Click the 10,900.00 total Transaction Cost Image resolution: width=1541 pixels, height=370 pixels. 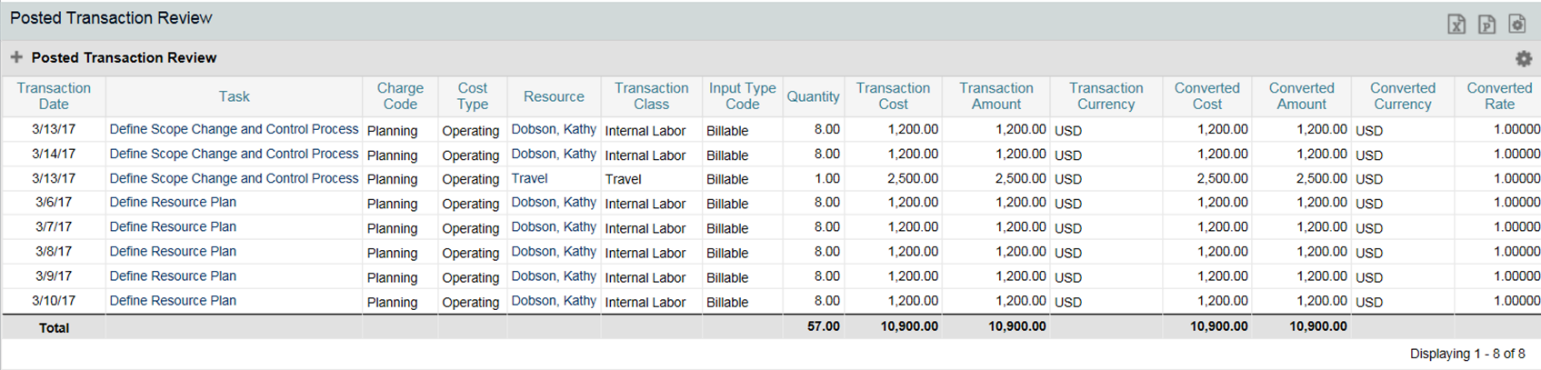tap(909, 326)
